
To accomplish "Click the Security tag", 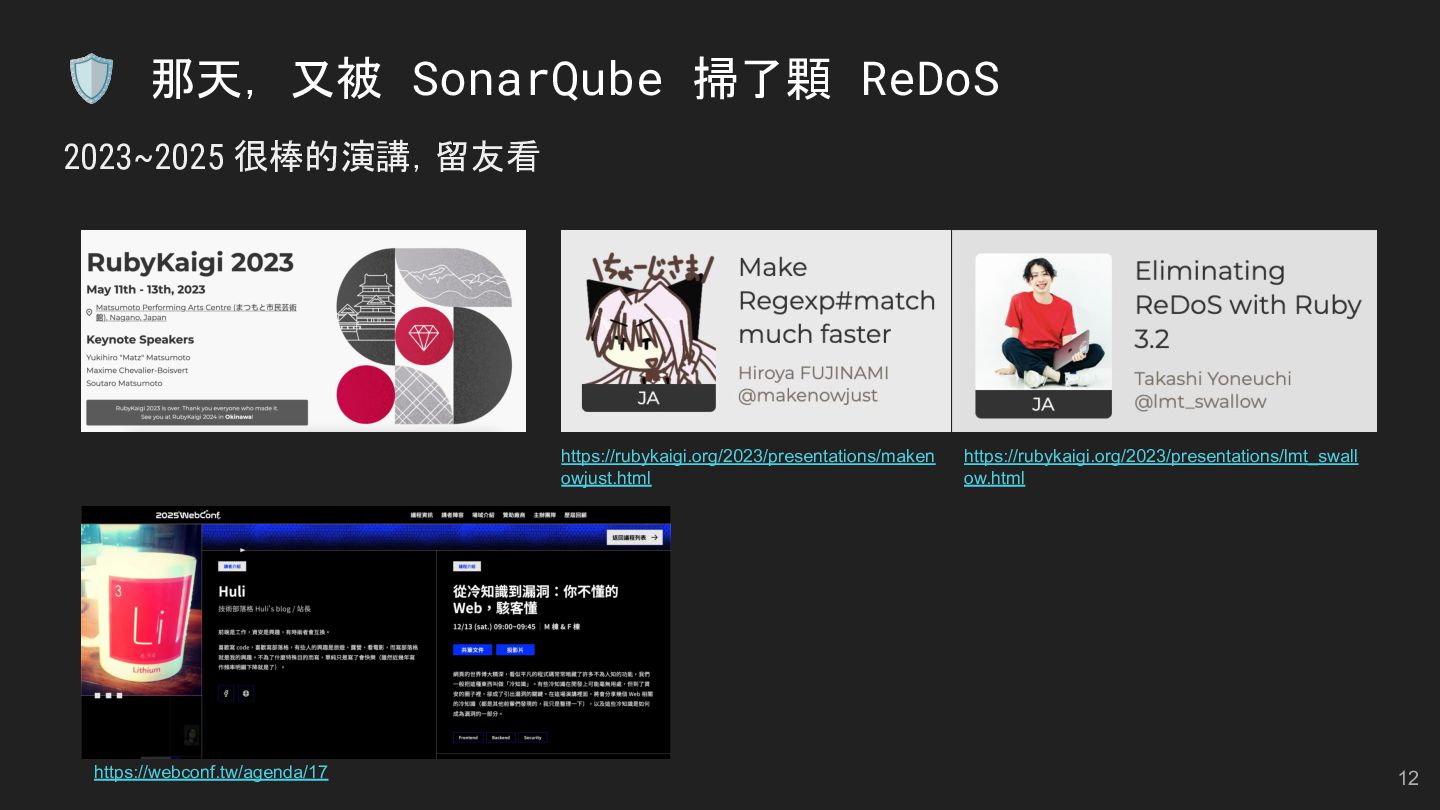I will (533, 738).
